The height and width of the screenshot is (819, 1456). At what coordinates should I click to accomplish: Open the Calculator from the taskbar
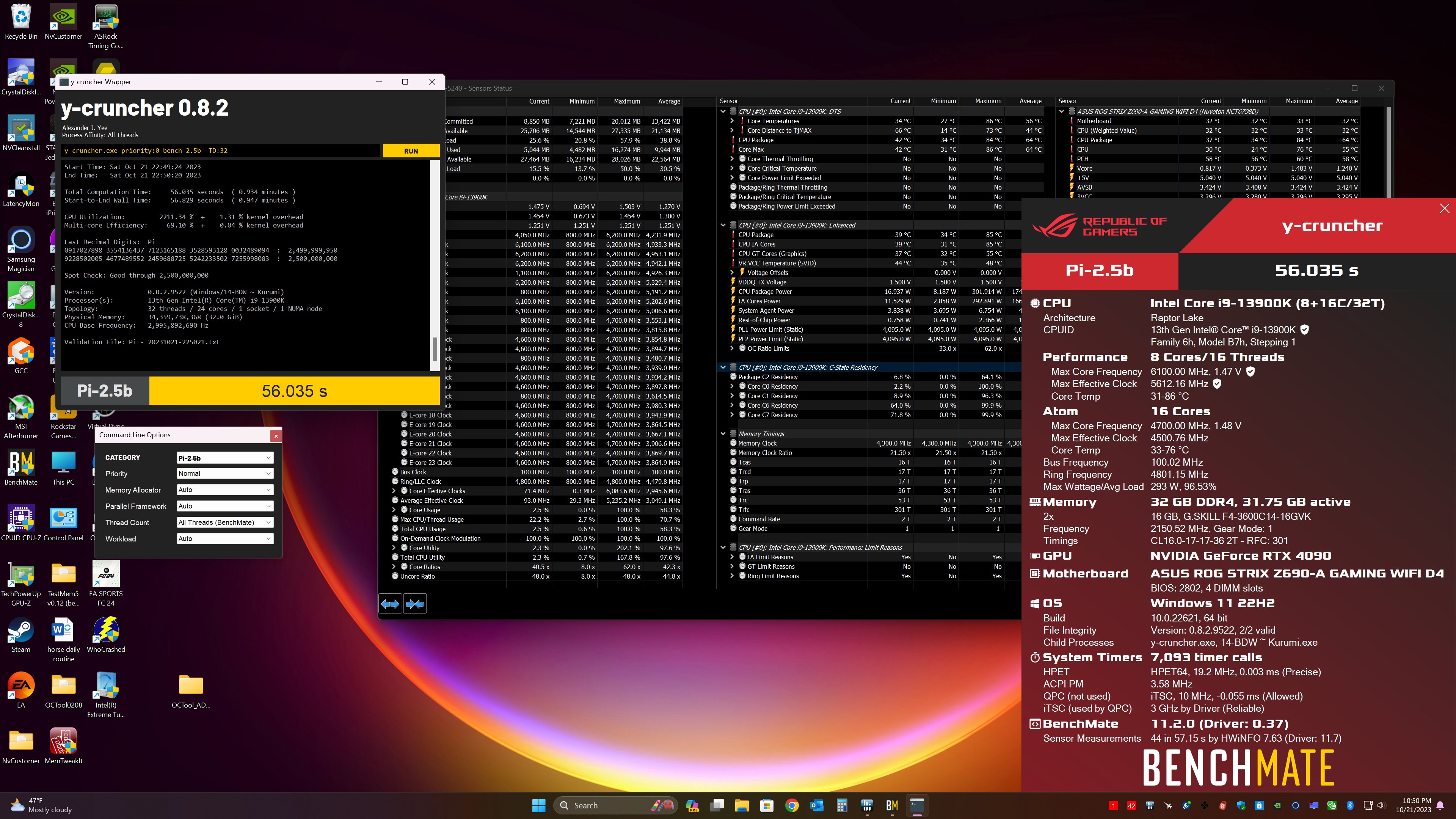click(x=842, y=805)
